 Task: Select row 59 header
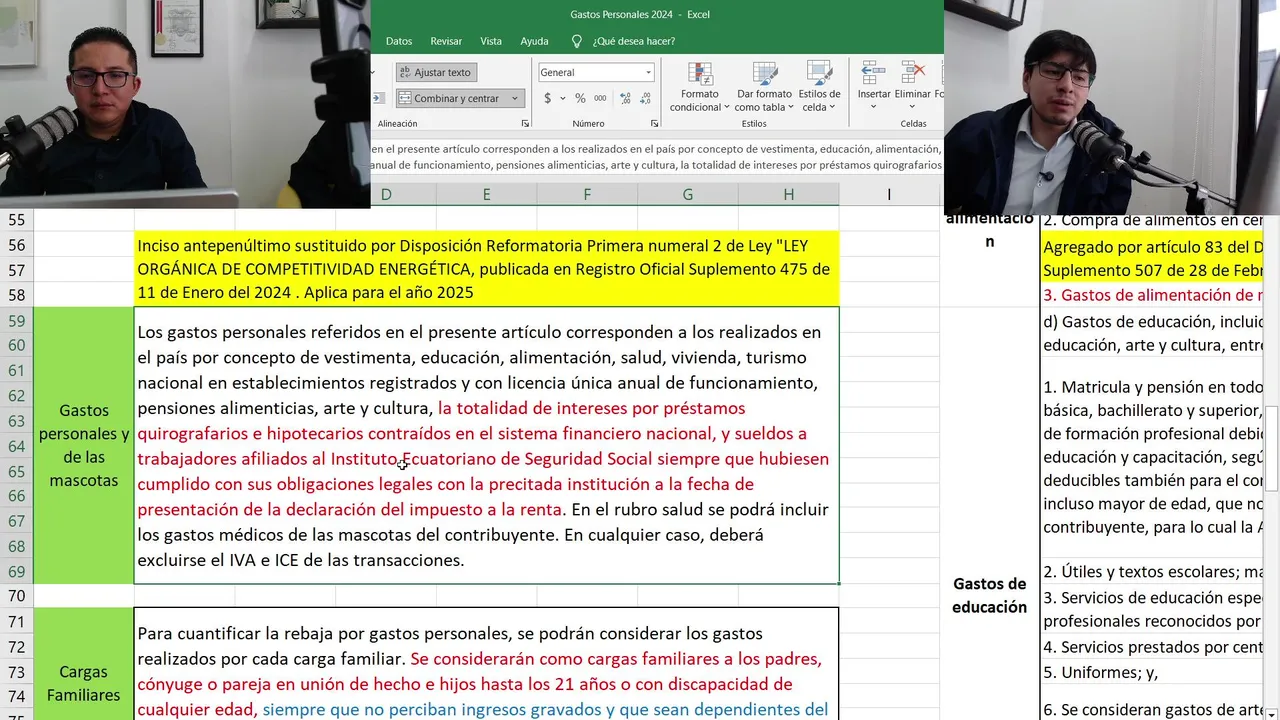(x=16, y=321)
